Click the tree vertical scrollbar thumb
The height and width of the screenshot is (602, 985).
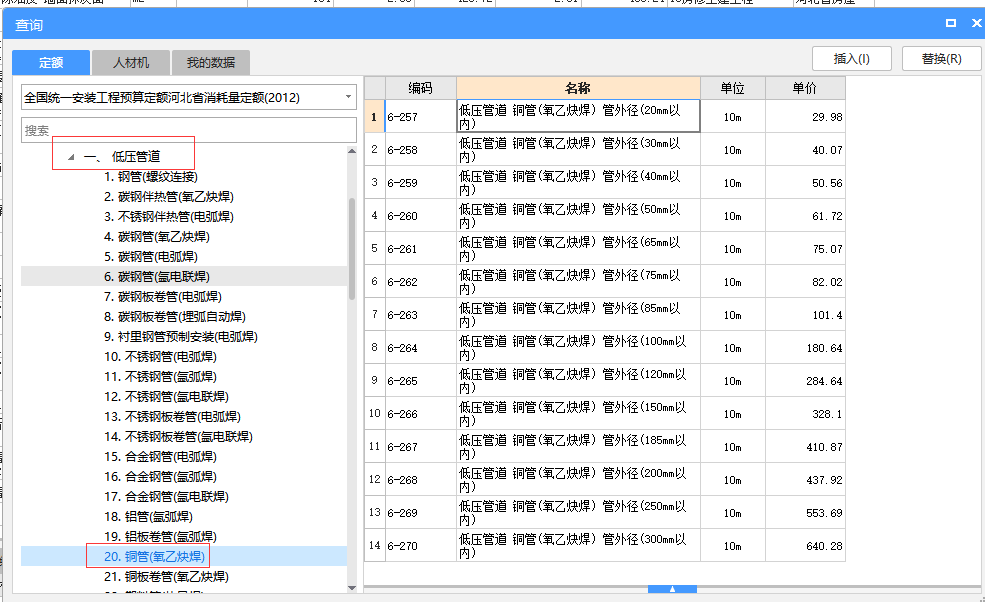pos(352,249)
